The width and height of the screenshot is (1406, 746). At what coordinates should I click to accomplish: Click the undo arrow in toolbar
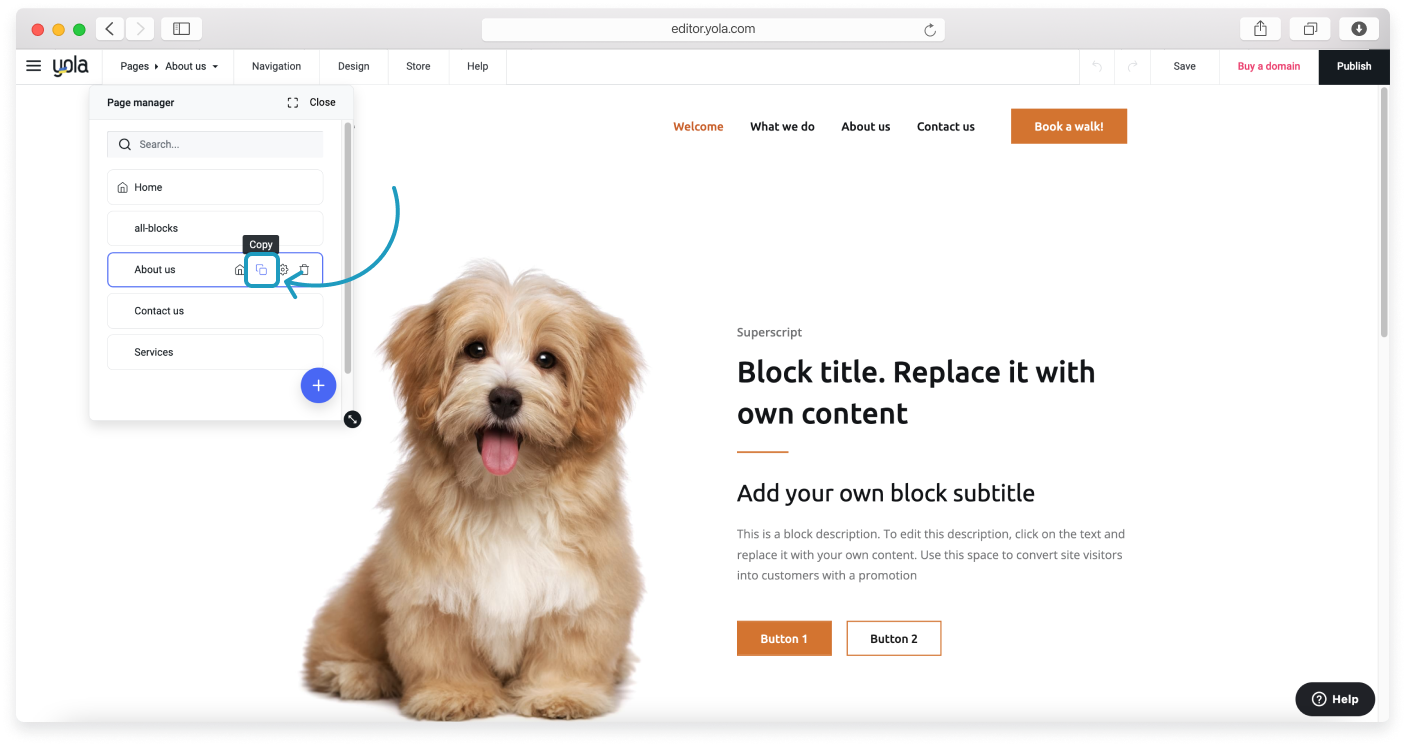pyautogui.click(x=1097, y=66)
